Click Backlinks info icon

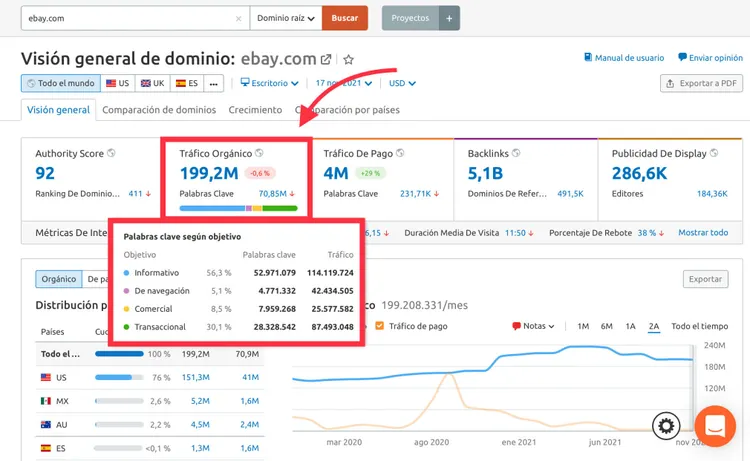pos(516,153)
